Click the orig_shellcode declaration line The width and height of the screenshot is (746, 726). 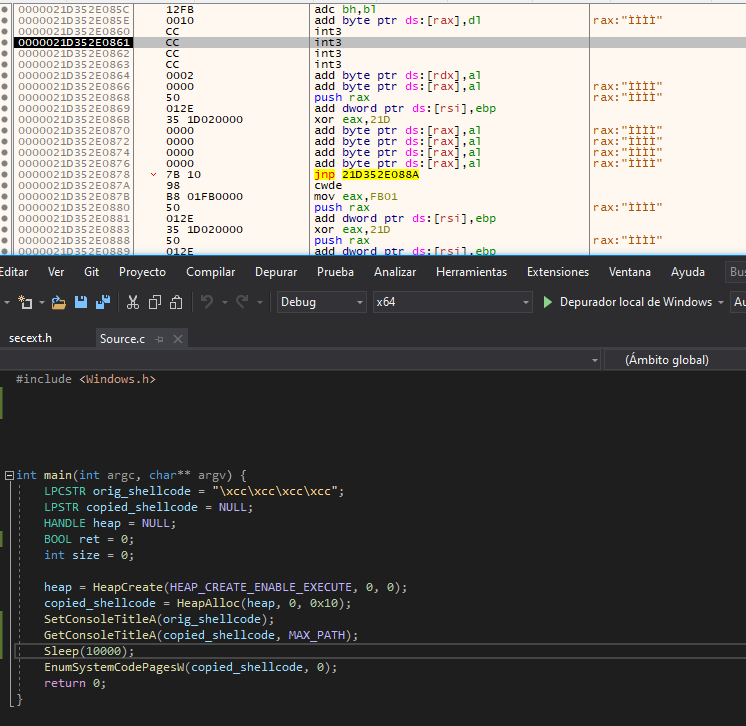[194, 491]
